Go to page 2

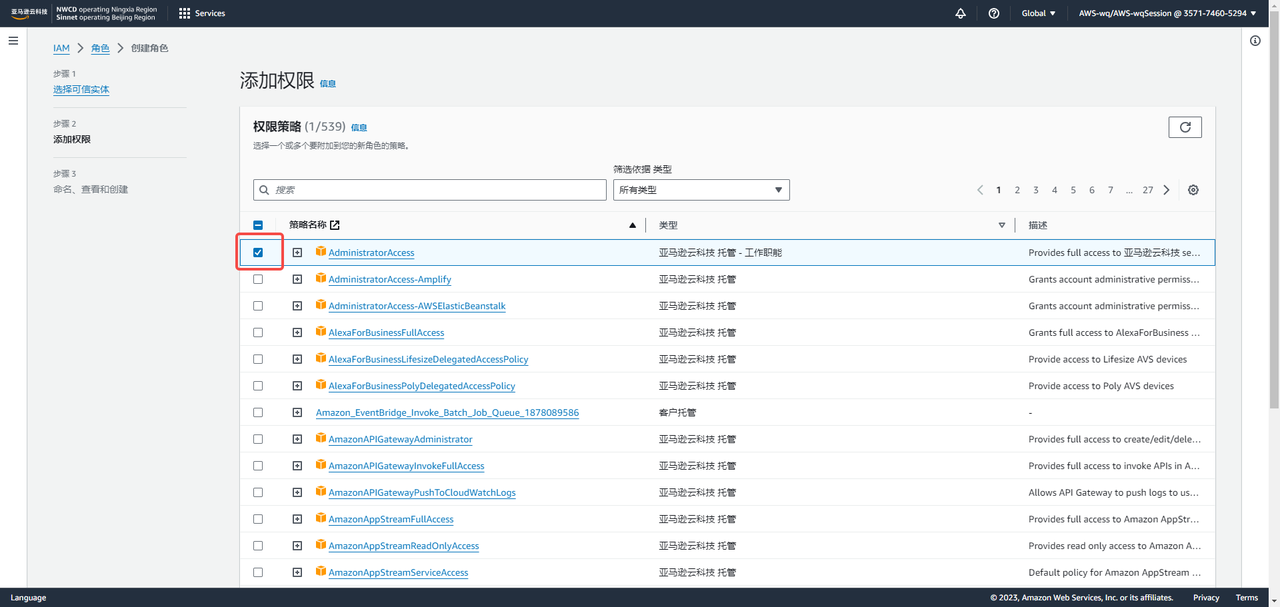tap(1017, 190)
